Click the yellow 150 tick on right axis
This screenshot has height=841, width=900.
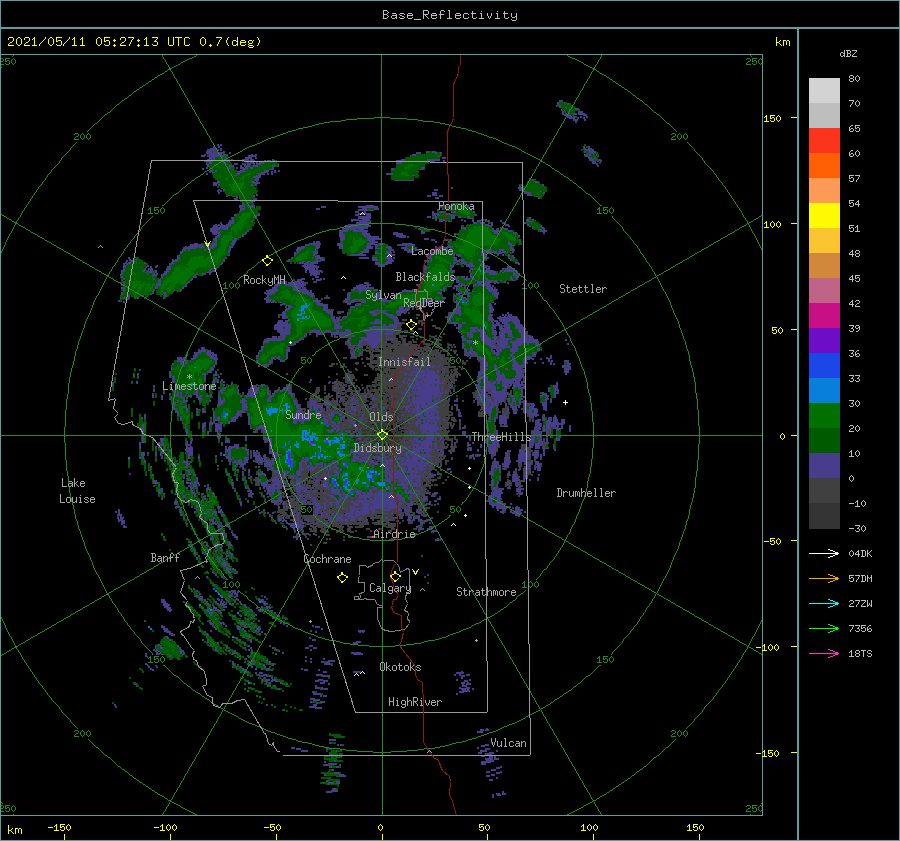pyautogui.click(x=772, y=118)
